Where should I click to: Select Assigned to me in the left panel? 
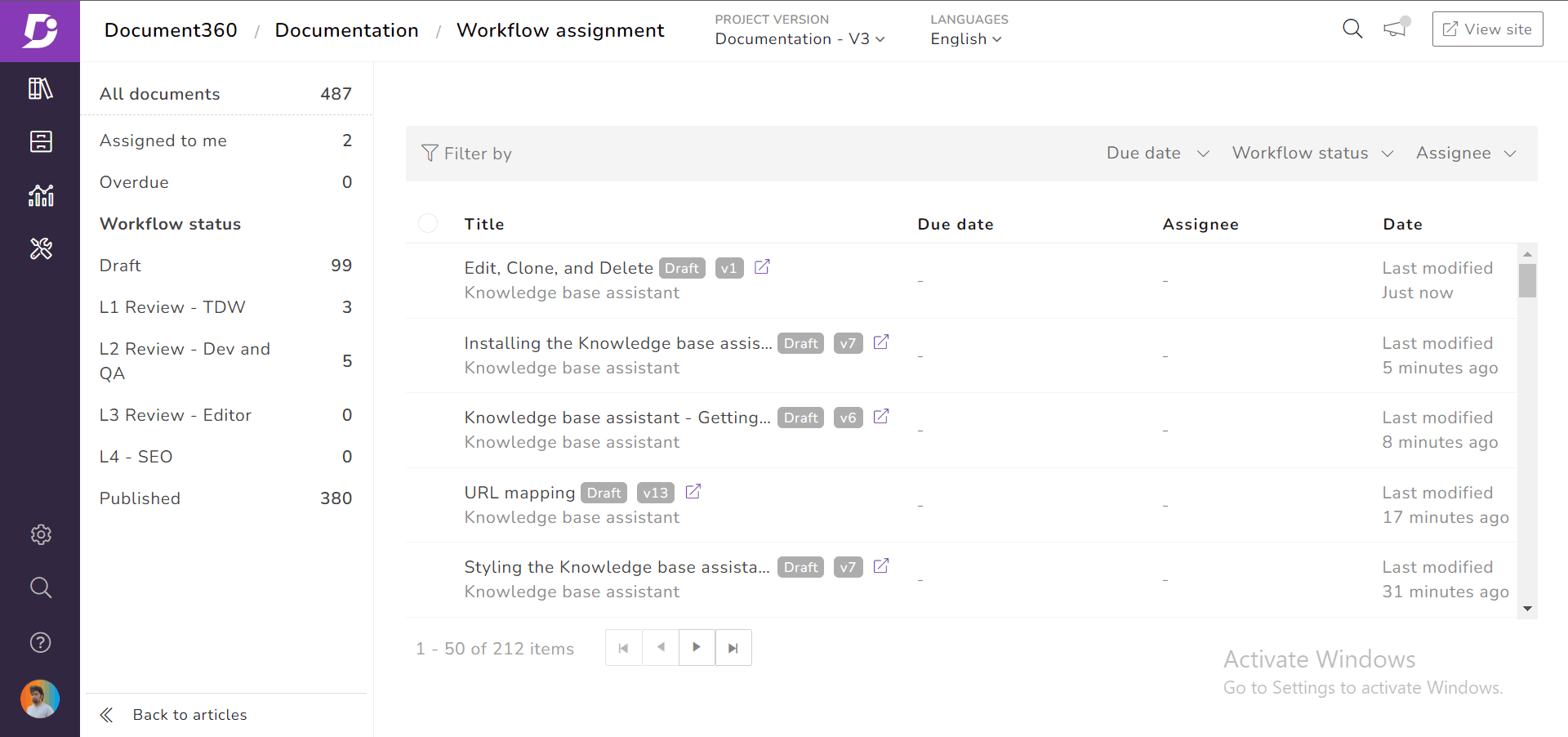point(163,141)
